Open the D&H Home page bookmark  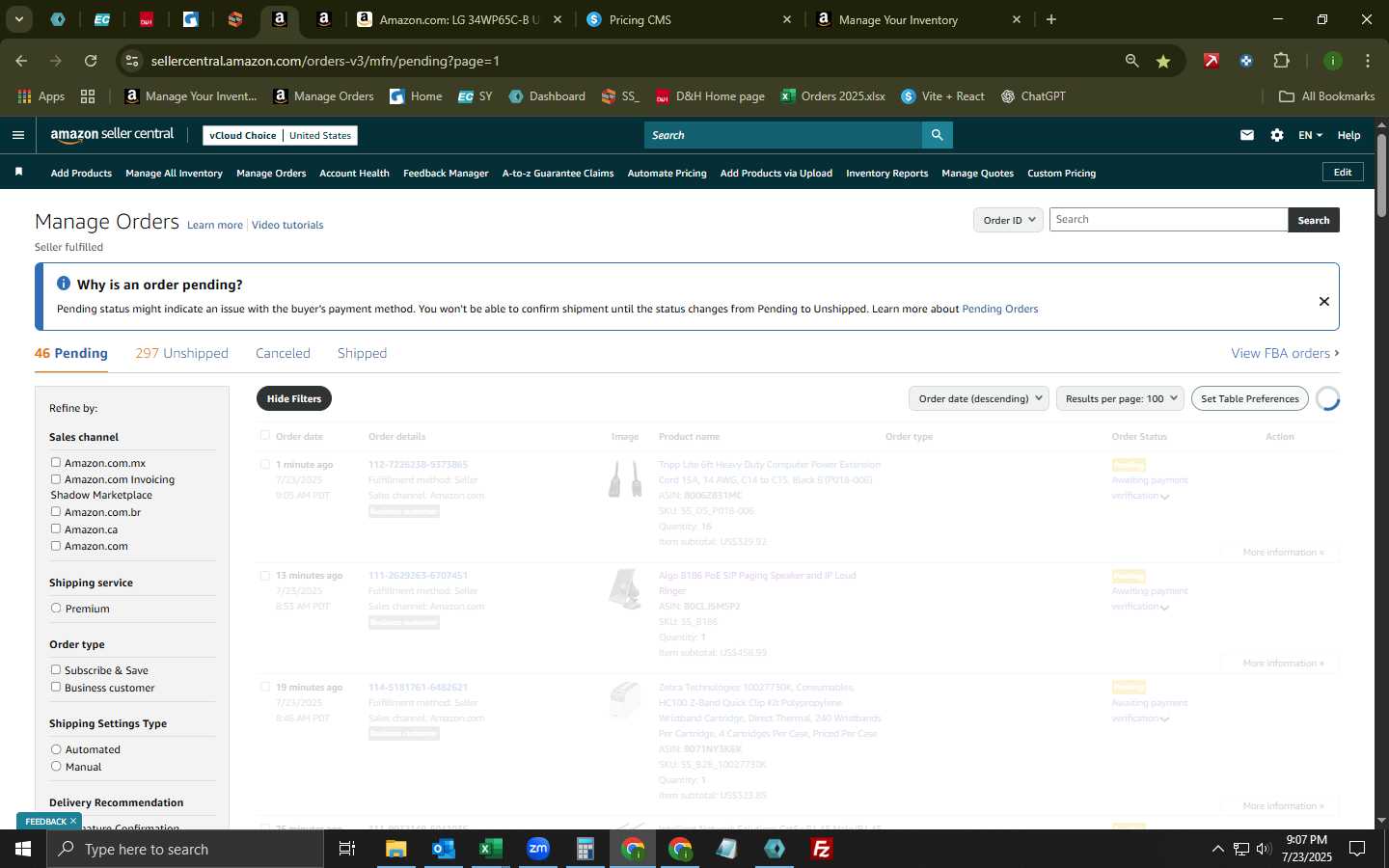pyautogui.click(x=710, y=96)
